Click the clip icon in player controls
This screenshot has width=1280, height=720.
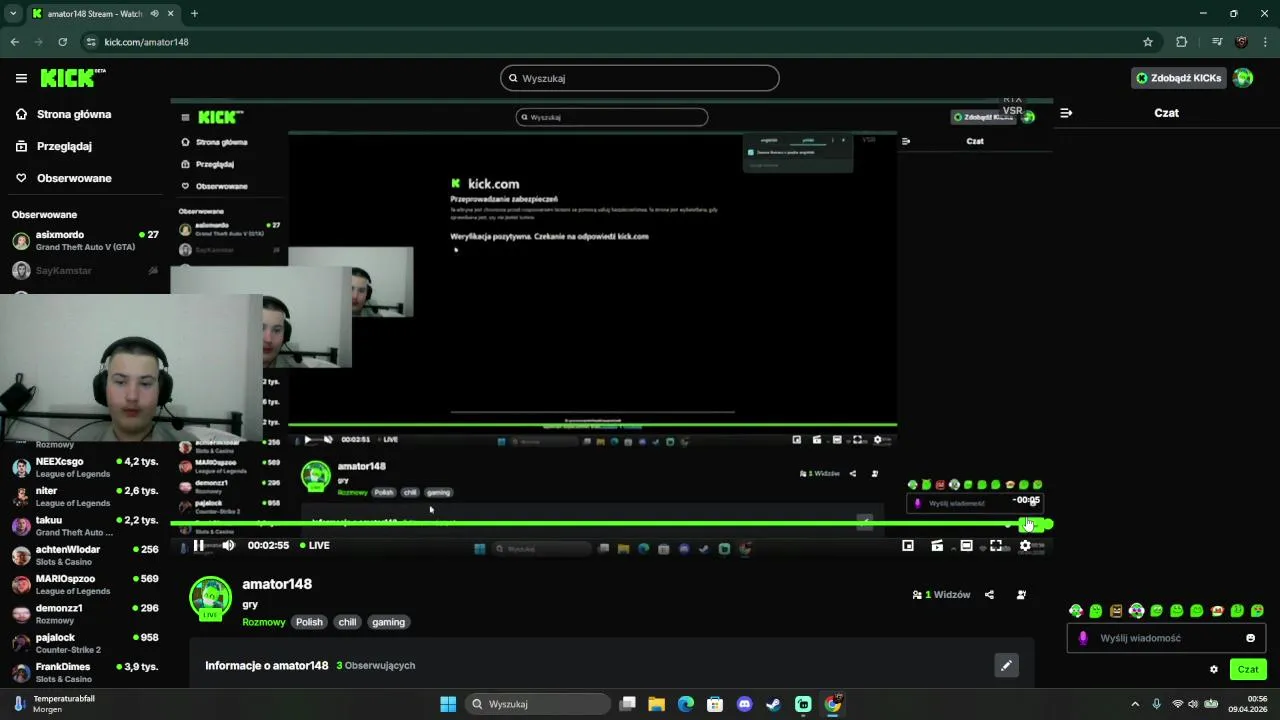point(937,545)
